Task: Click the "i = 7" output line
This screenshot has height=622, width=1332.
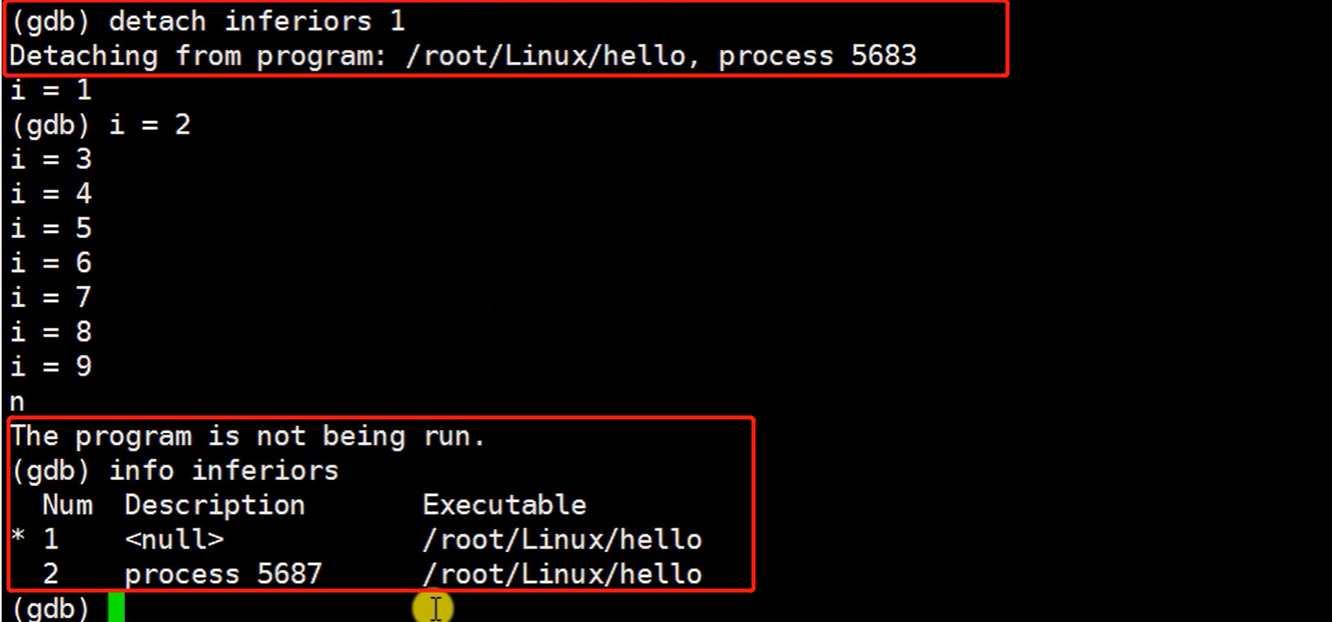Action: click(x=51, y=297)
